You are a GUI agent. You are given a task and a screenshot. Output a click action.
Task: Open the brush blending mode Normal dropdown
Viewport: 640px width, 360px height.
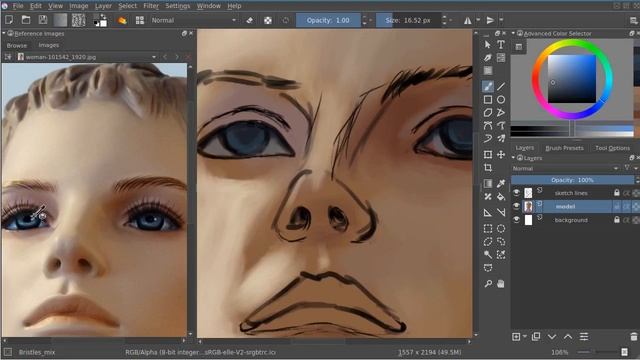pyautogui.click(x=193, y=20)
